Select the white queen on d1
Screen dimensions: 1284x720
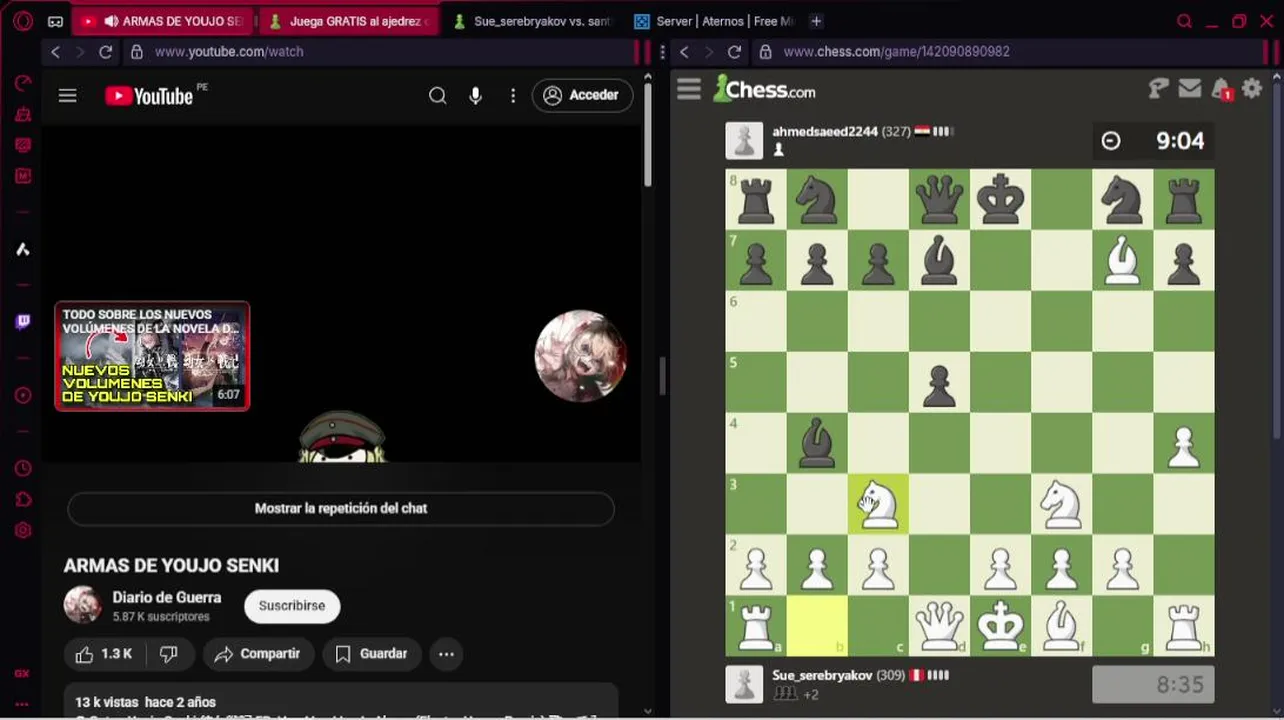939,626
